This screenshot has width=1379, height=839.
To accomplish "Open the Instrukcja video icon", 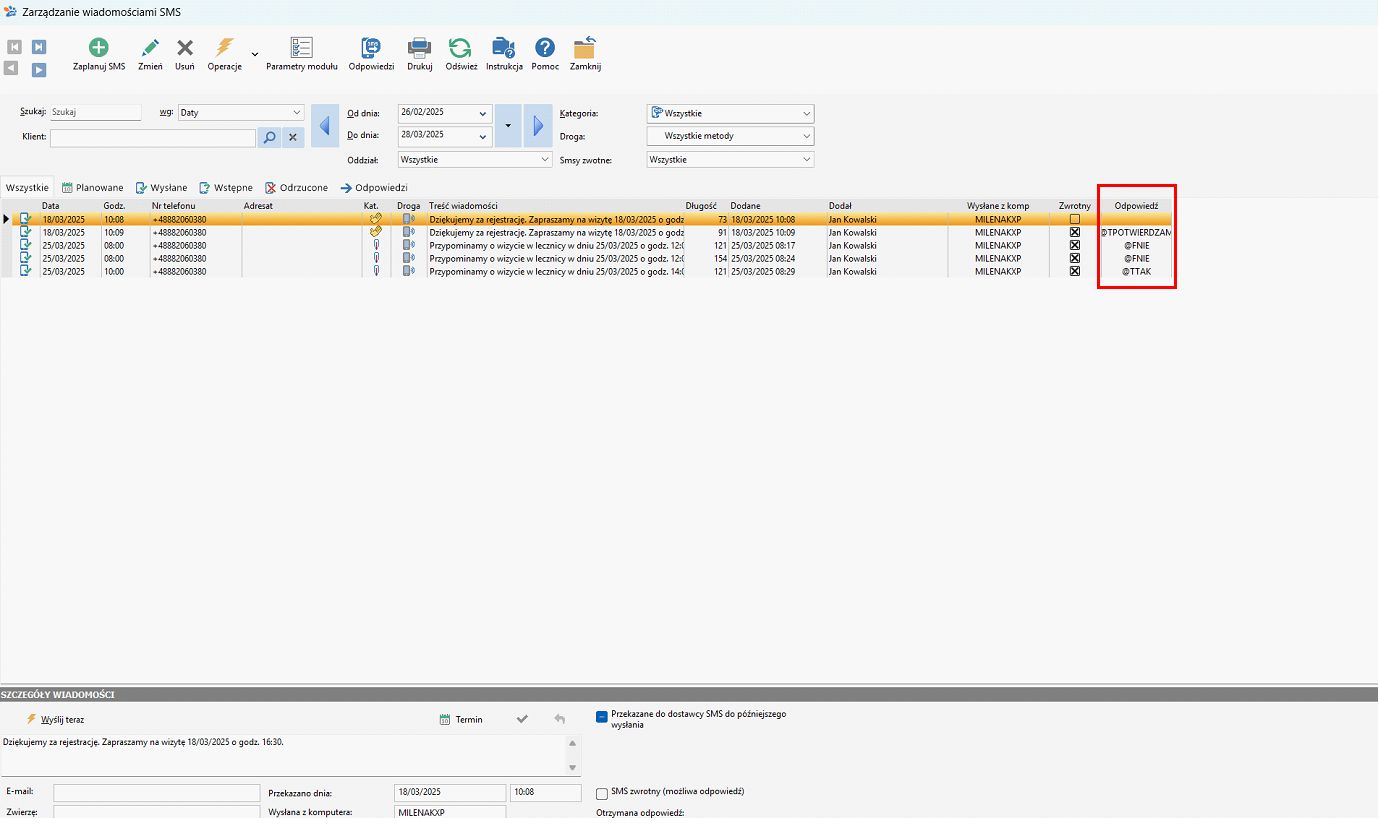I will 504,48.
